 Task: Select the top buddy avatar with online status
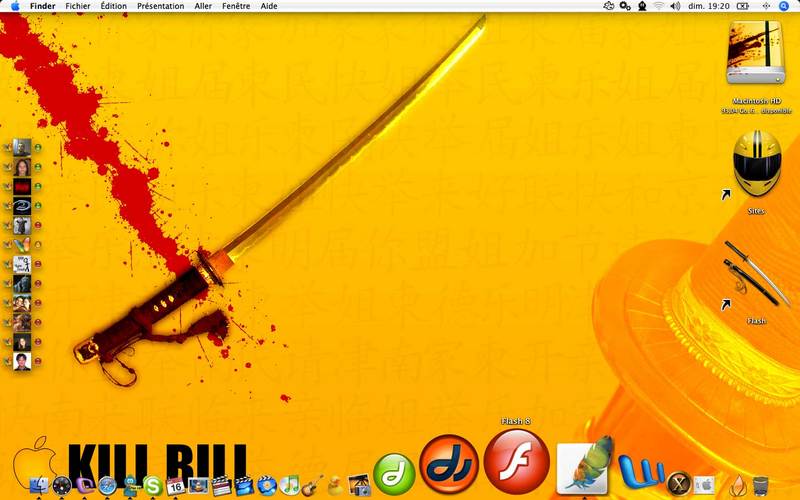(22, 147)
